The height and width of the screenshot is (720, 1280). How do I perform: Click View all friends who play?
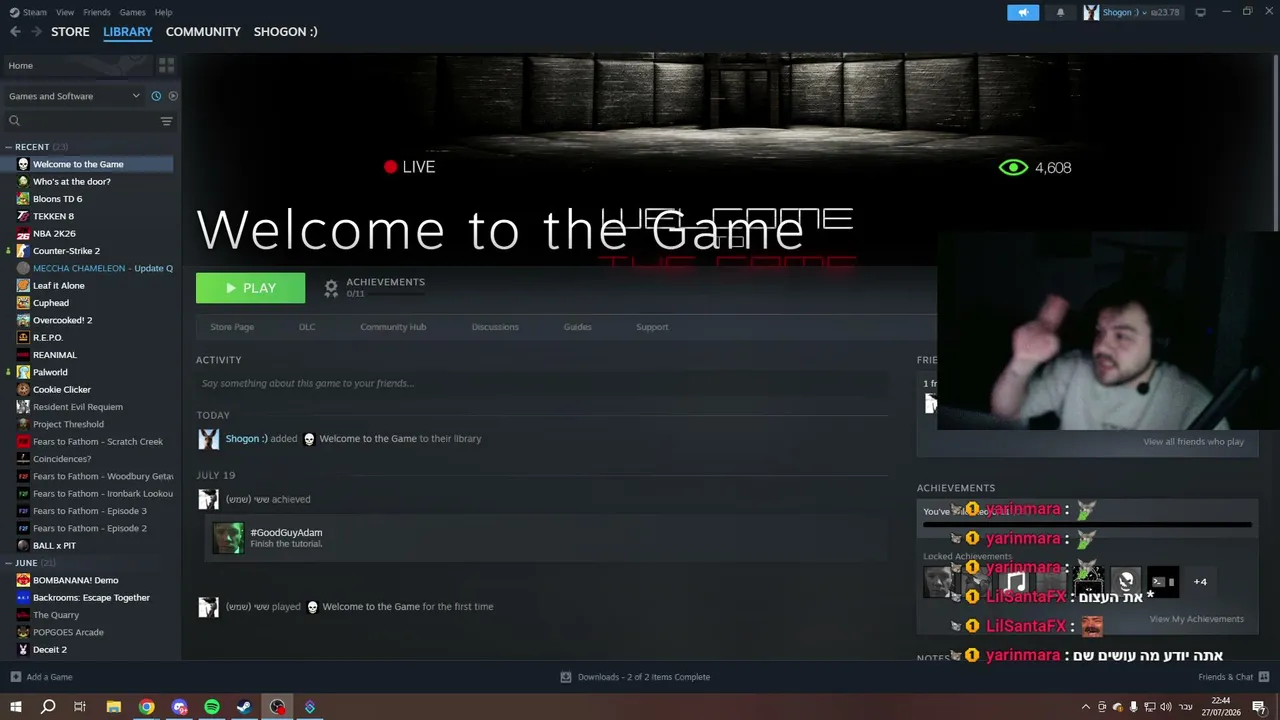(x=1193, y=442)
